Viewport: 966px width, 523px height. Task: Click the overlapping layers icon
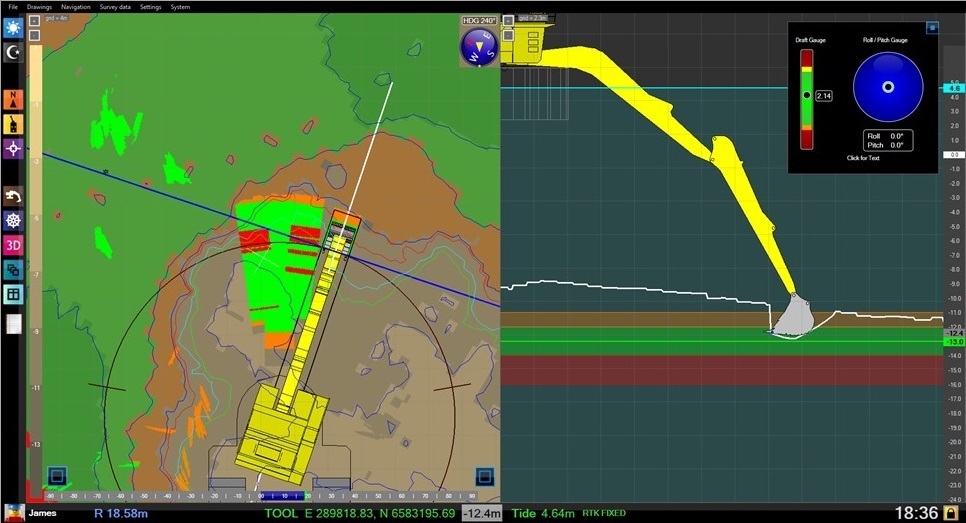13,270
